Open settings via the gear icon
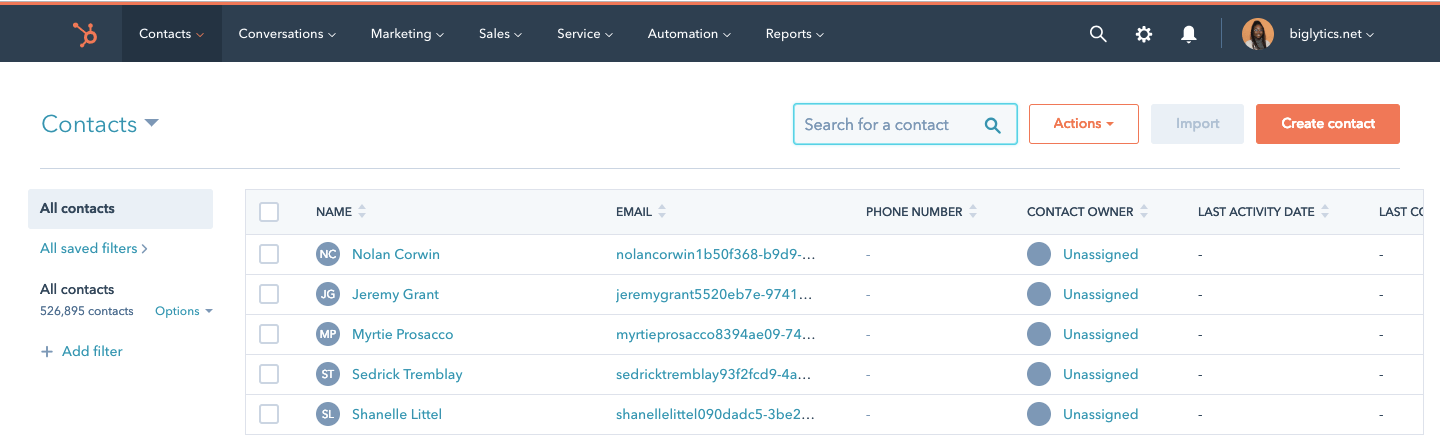Screen dimensions: 1440x435 1143,34
